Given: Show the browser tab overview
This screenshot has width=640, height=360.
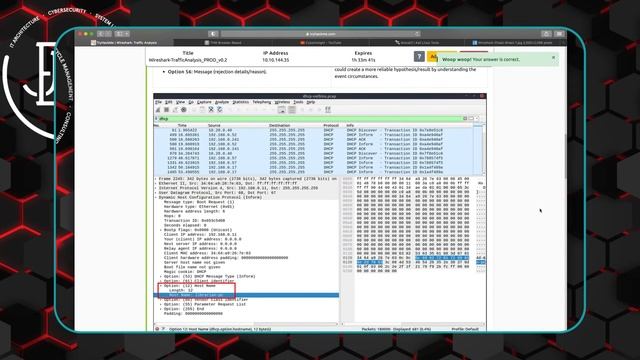Looking at the screenshot, I should click(x=559, y=34).
